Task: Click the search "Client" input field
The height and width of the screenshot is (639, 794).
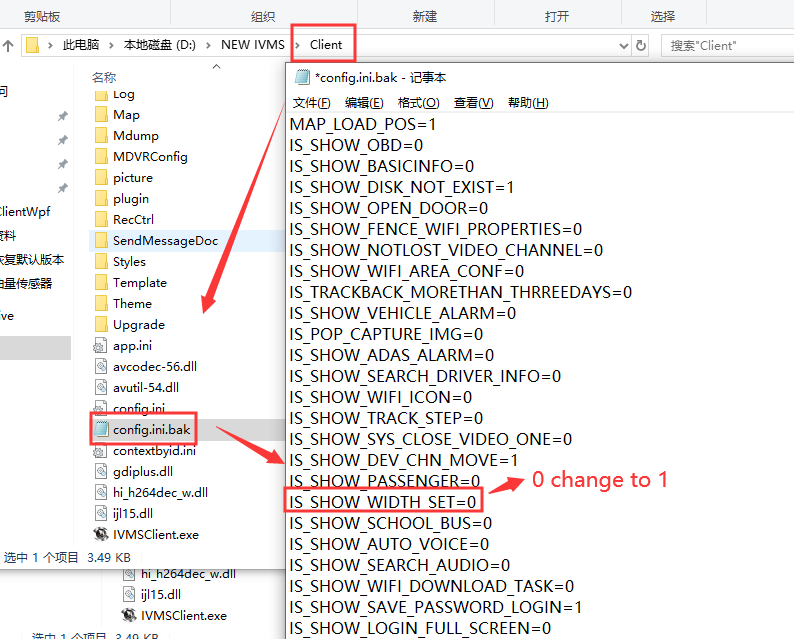Action: coord(729,46)
